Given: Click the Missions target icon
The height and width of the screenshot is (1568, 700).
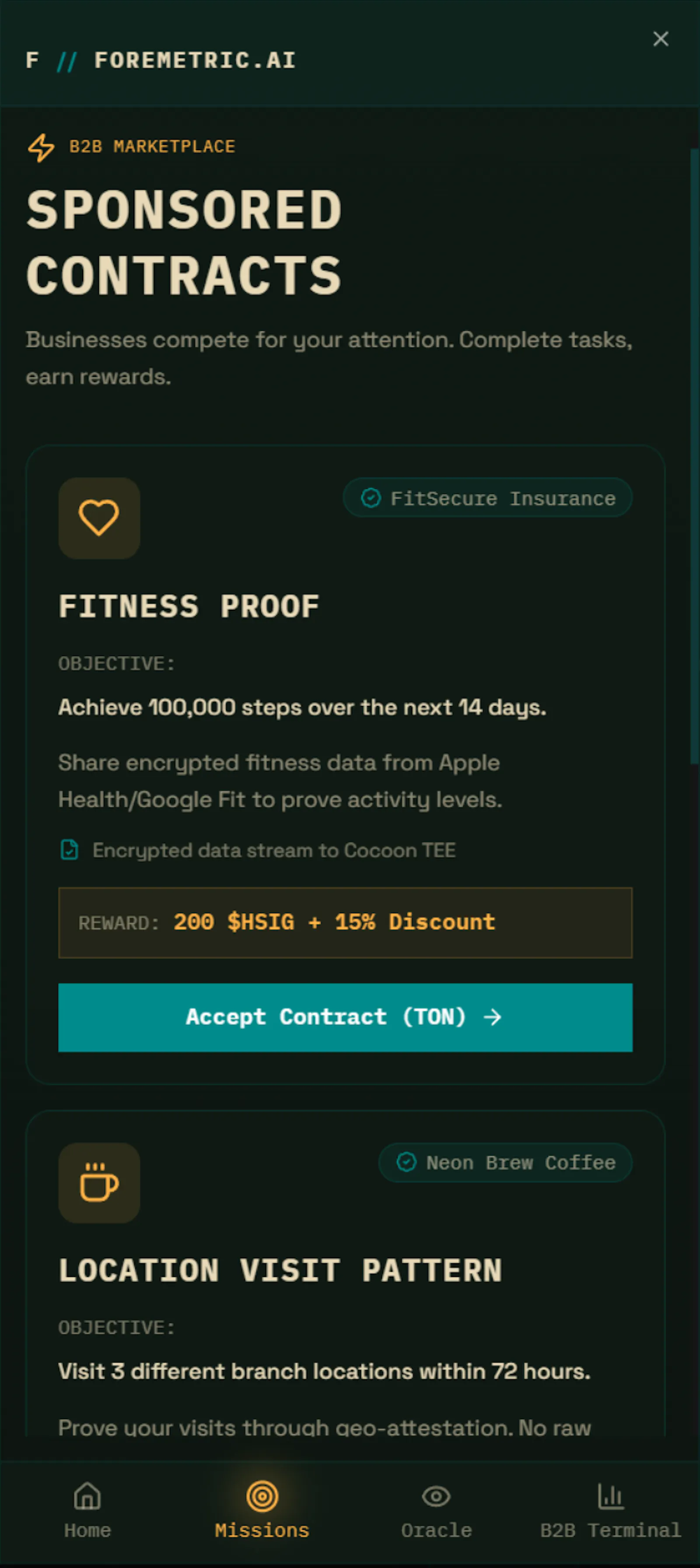Looking at the screenshot, I should coord(262,1496).
